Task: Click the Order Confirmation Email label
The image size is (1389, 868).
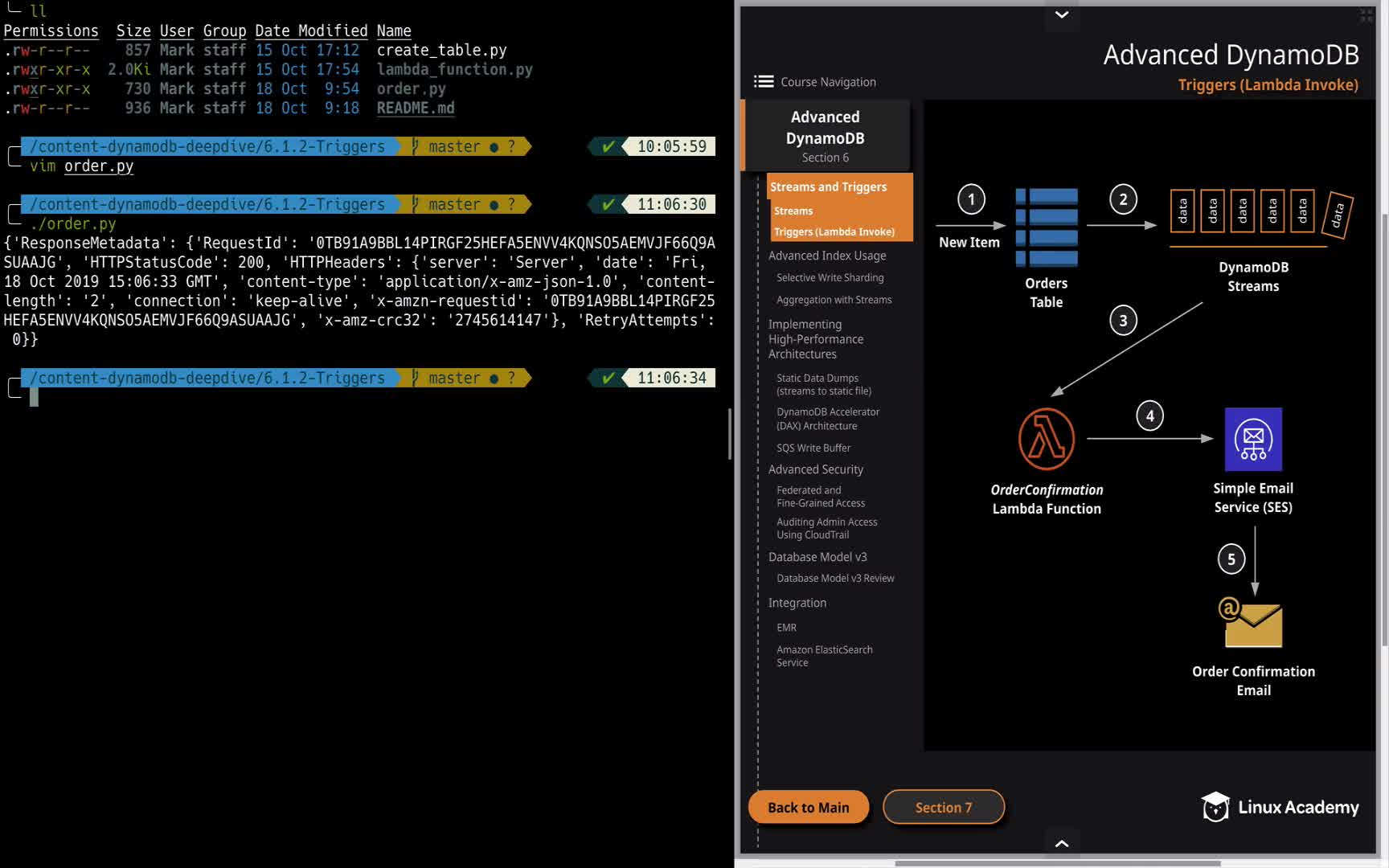Action: pyautogui.click(x=1253, y=681)
